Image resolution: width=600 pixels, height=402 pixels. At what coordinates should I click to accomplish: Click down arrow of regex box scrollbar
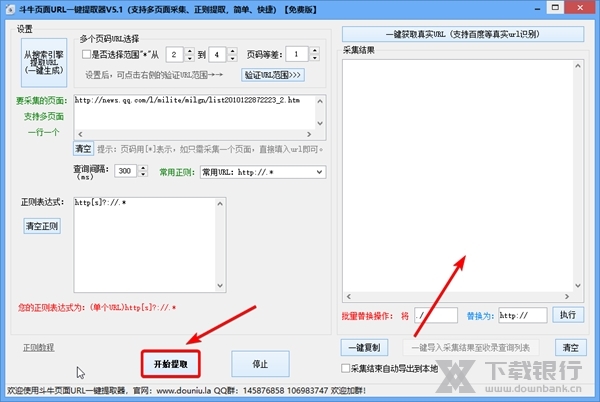point(220,285)
